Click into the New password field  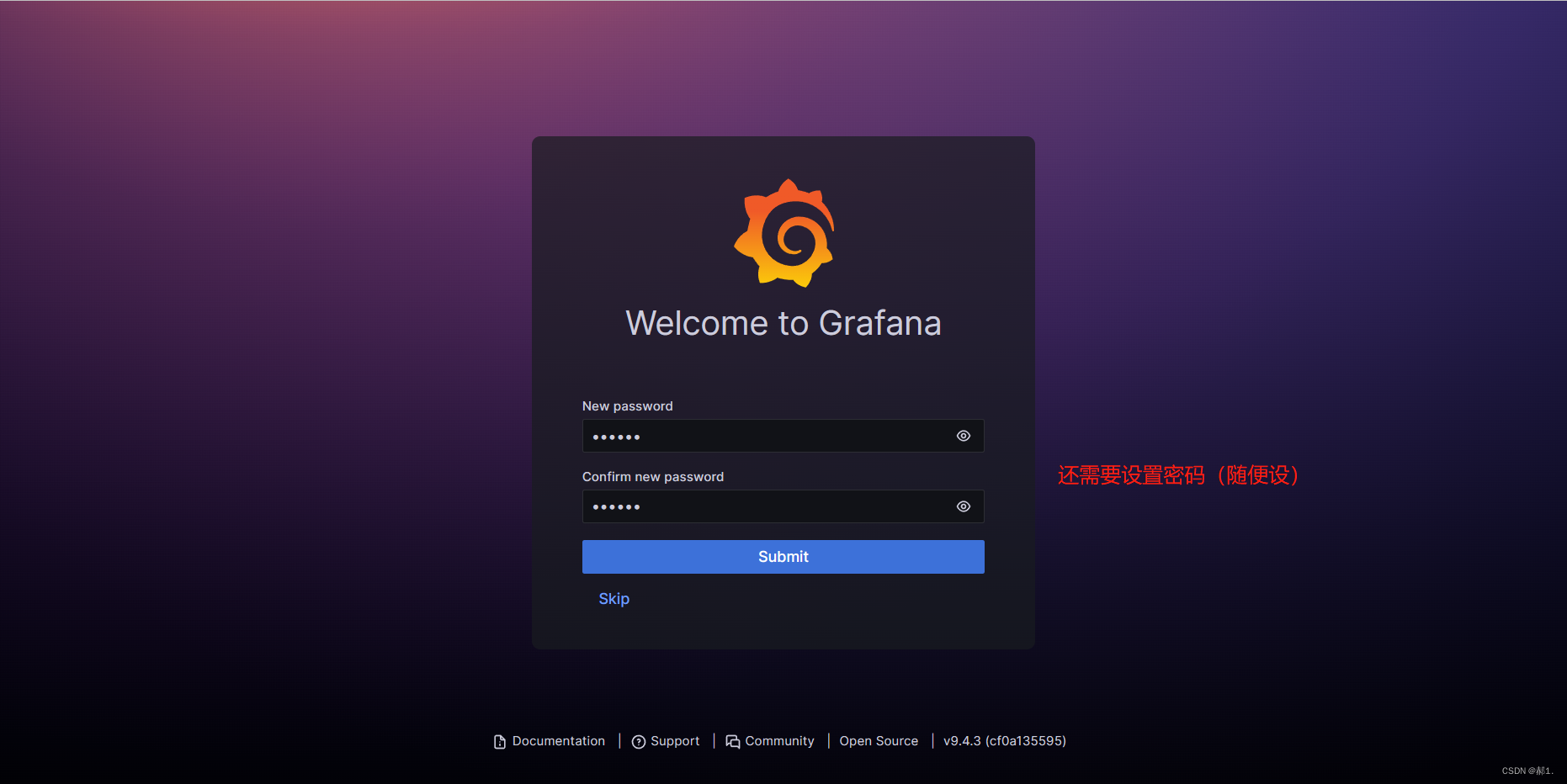[x=783, y=436]
